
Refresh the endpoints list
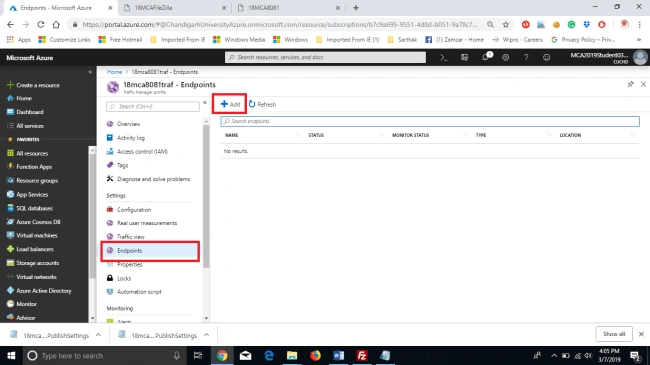[262, 104]
